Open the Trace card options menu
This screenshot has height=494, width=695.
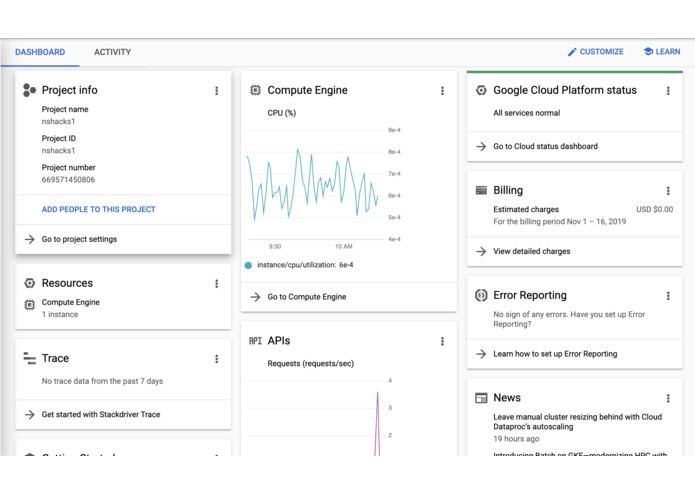pyautogui.click(x=217, y=359)
